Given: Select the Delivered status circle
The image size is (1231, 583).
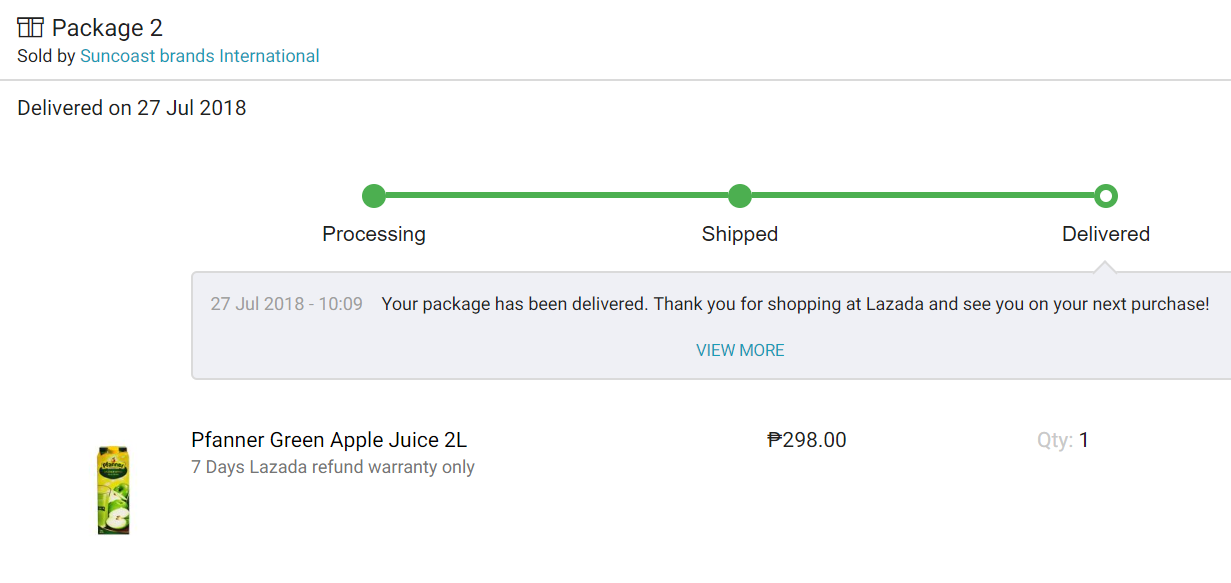Looking at the screenshot, I should coord(1106,195).
